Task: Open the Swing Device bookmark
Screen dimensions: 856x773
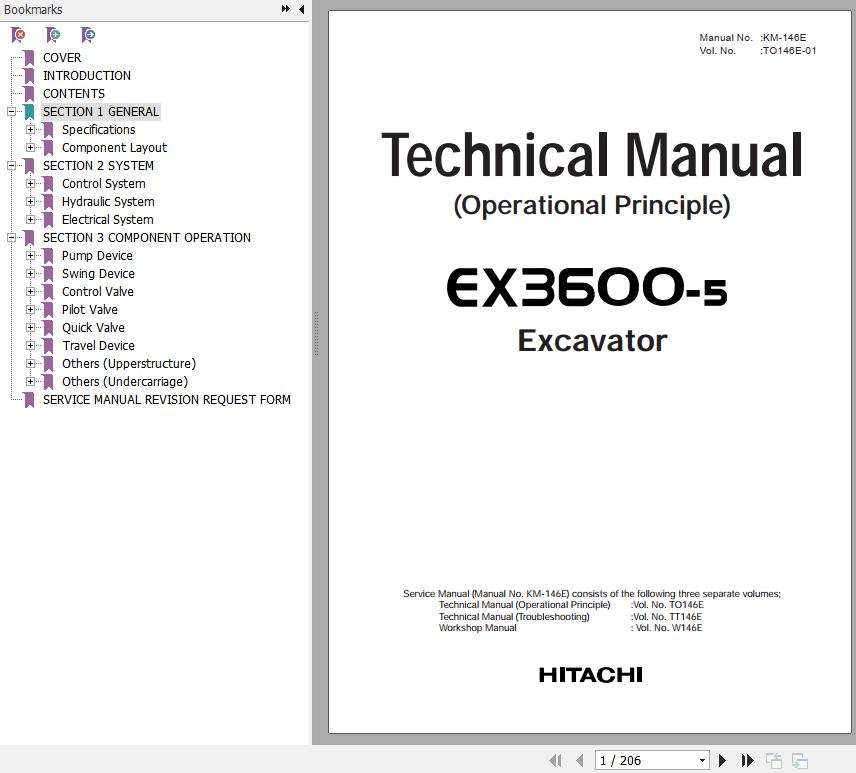Action: pos(98,274)
